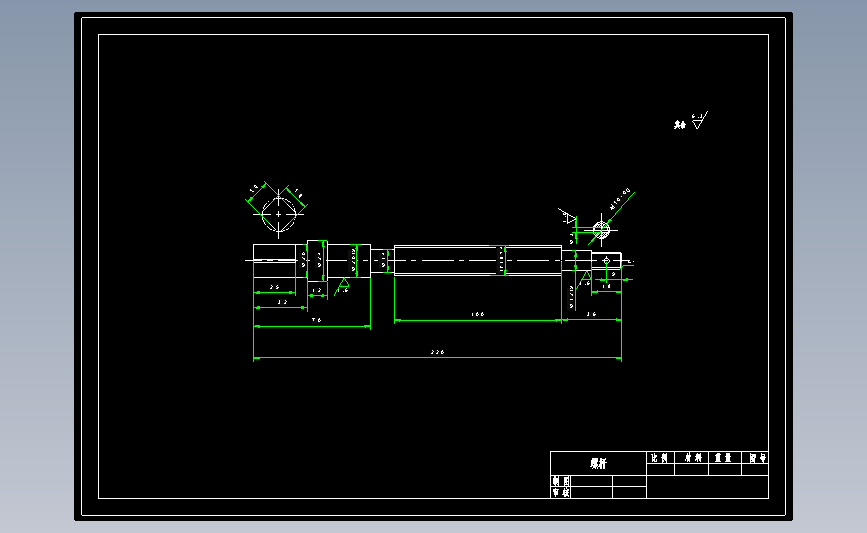Click the 重量 title block header
Viewport: 867px width, 533px height.
pyautogui.click(x=723, y=458)
